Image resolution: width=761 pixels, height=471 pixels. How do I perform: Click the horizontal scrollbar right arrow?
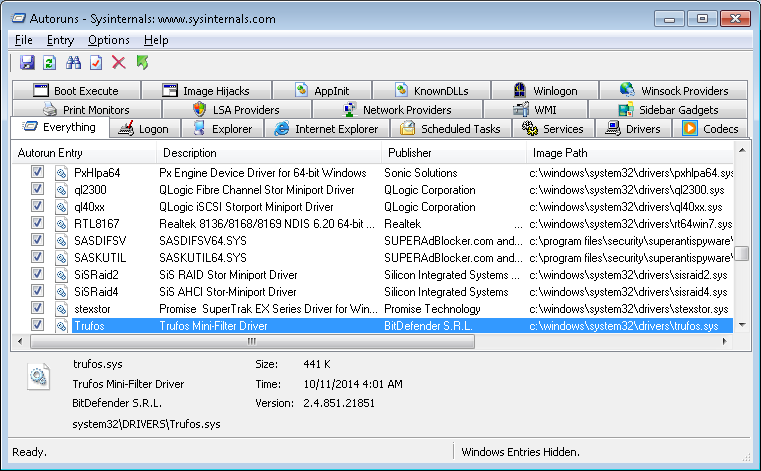tap(725, 341)
